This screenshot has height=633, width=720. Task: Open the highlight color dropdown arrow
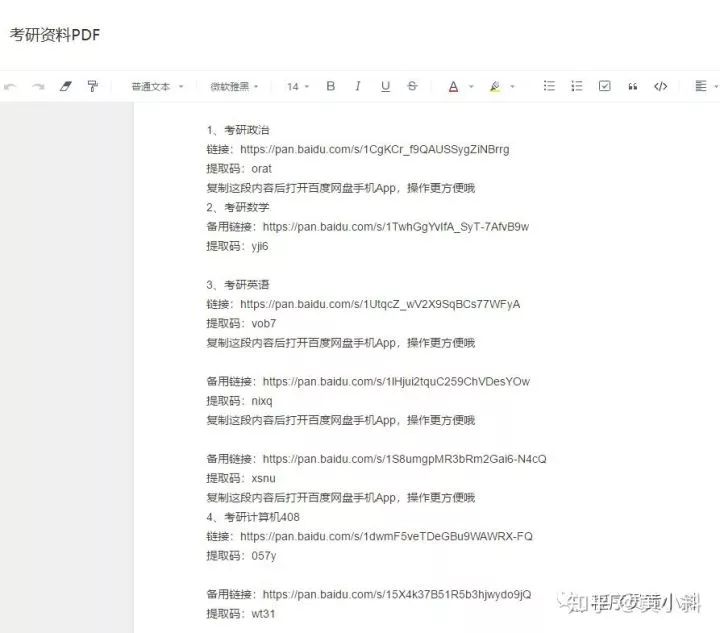(x=512, y=86)
